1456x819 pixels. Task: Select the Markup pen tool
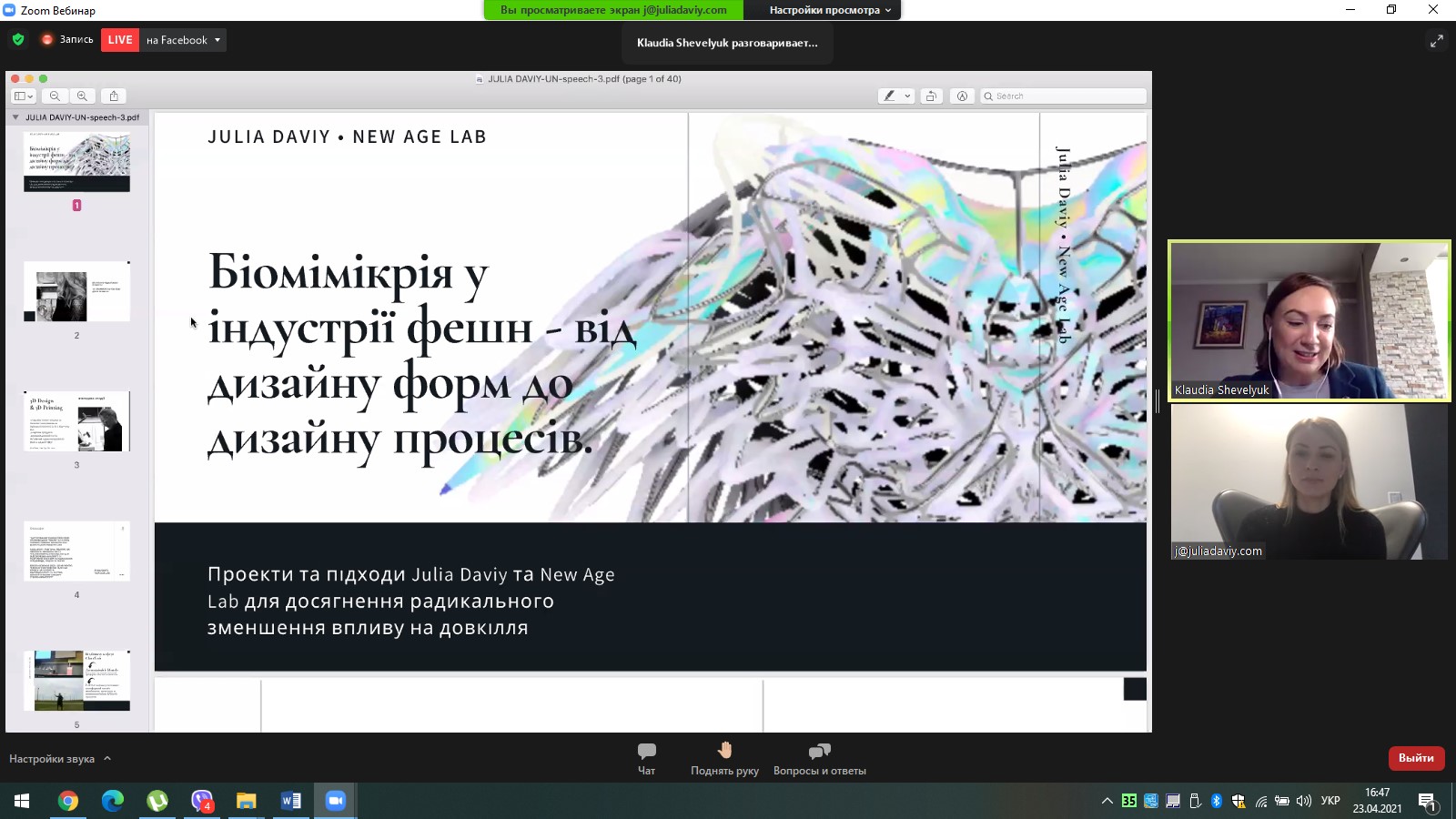click(x=889, y=95)
